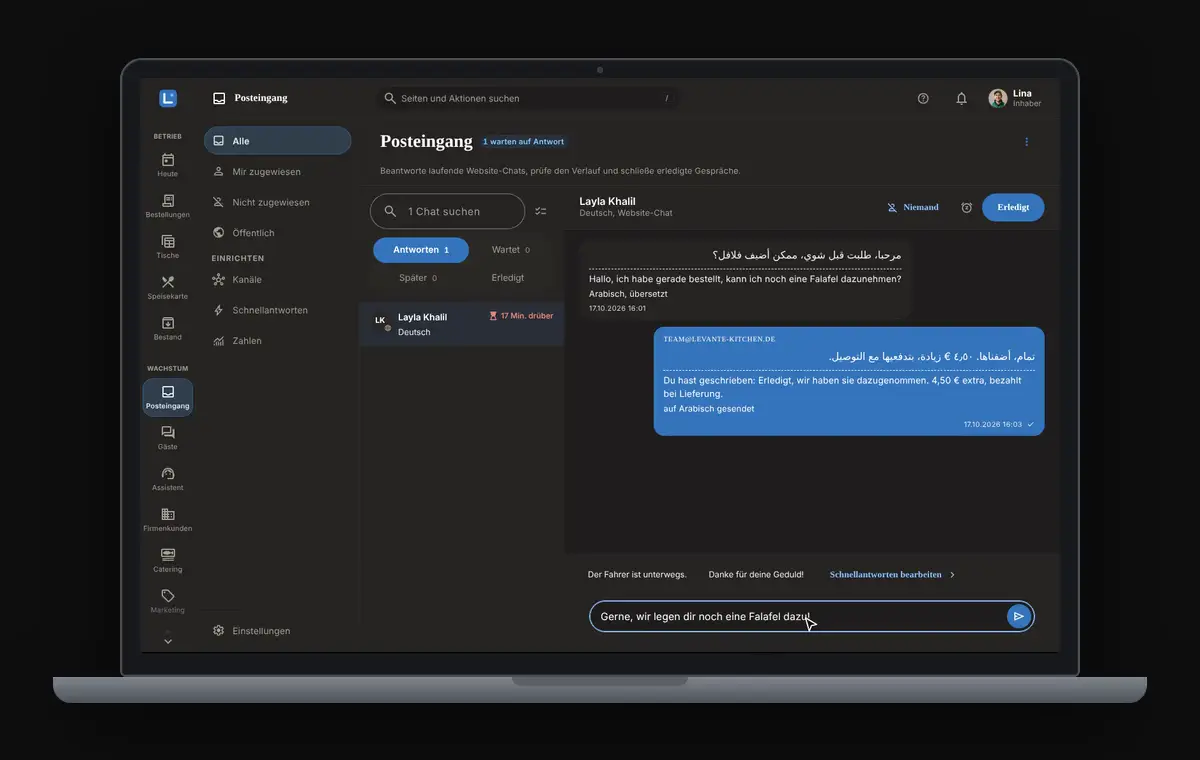Click into the "1 Chat suchen" search box
This screenshot has height=760, width=1200.
pyautogui.click(x=447, y=211)
